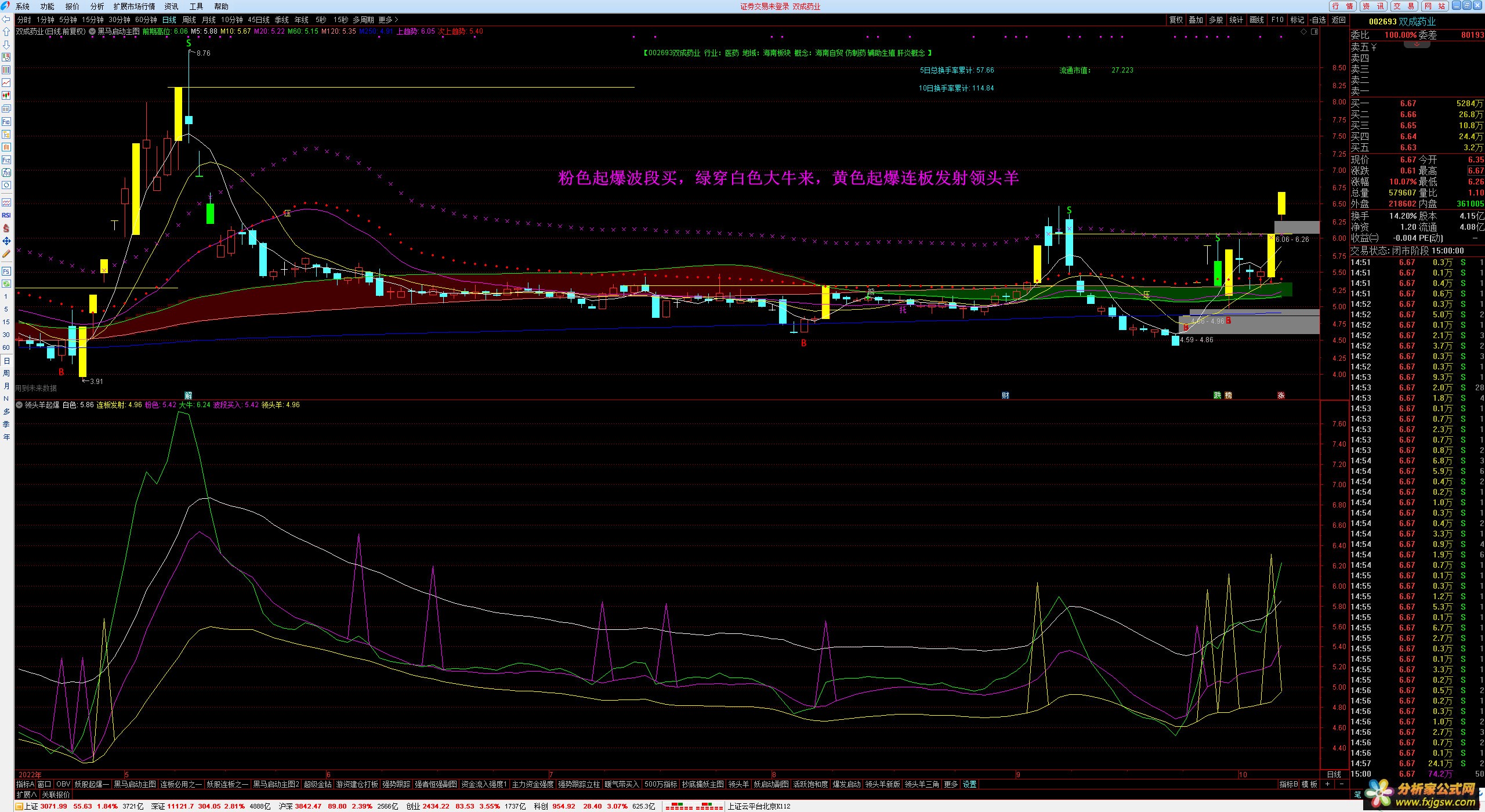Image resolution: width=1485 pixels, height=812 pixels.
Task: Switch chart to 月 monthly period in sidebar
Action: click(x=6, y=386)
